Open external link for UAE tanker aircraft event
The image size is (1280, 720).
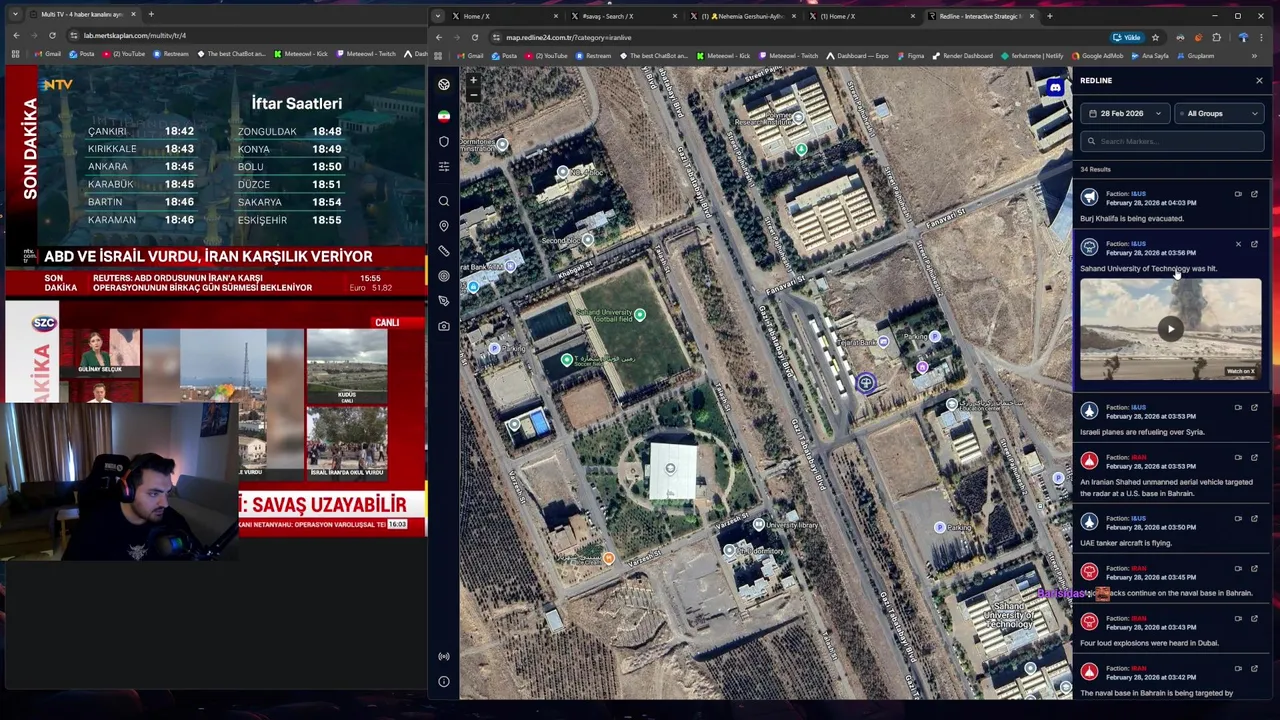pyautogui.click(x=1254, y=519)
